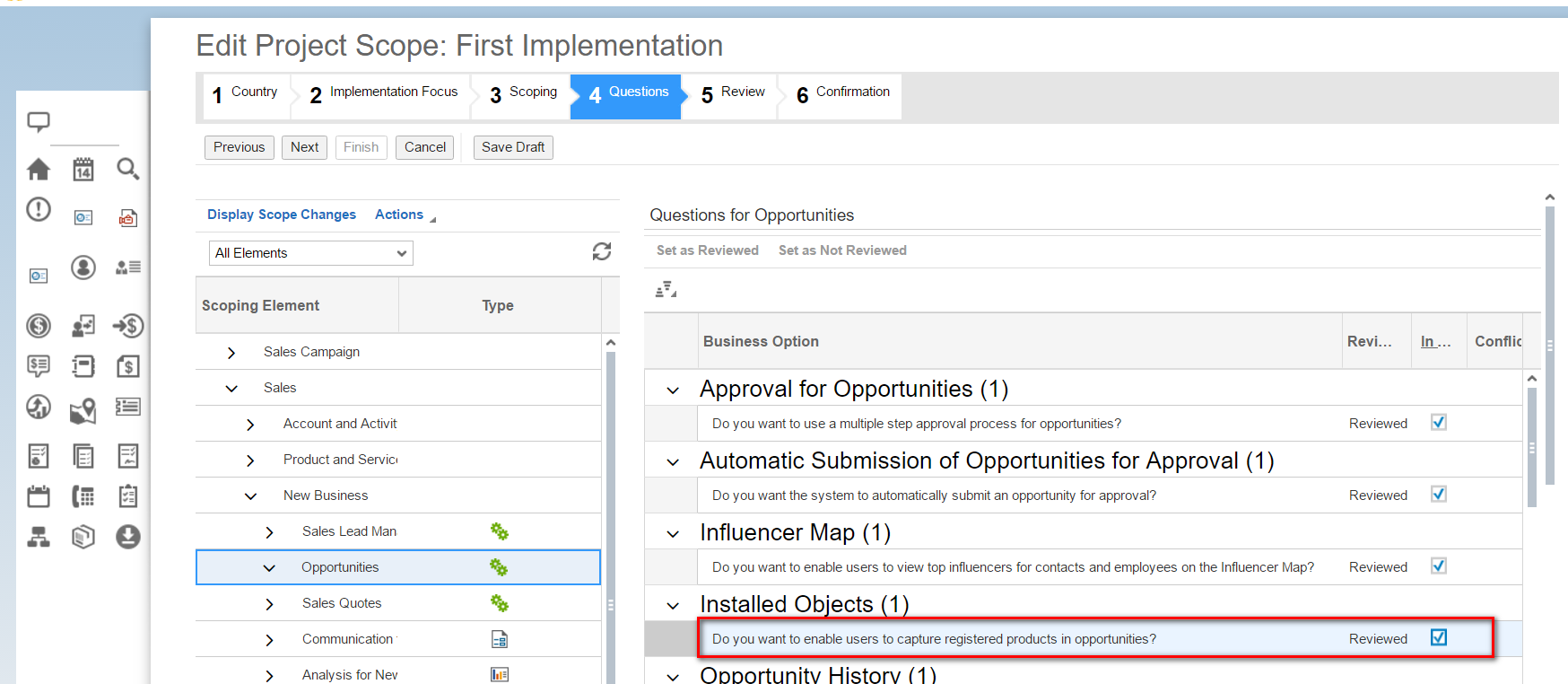Click the download arrow circle icon
Image resolution: width=1568 pixels, height=684 pixels.
click(x=128, y=537)
